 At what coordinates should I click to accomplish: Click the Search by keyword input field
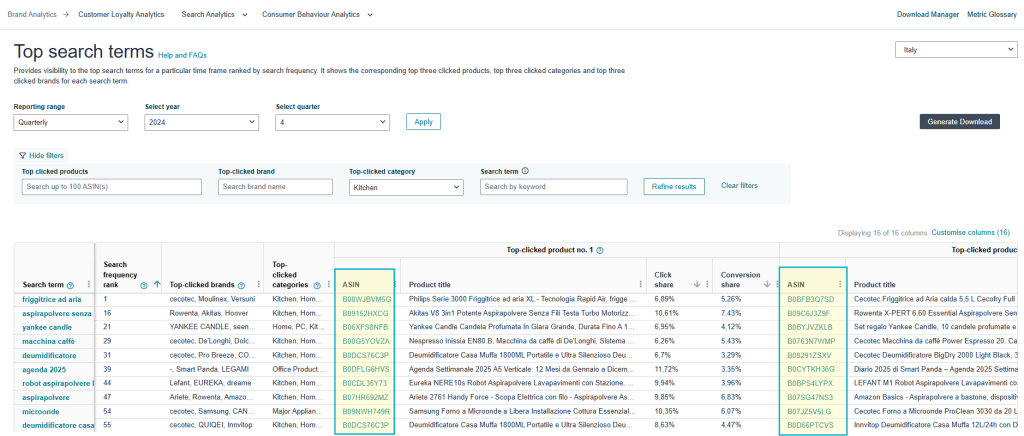(x=553, y=187)
